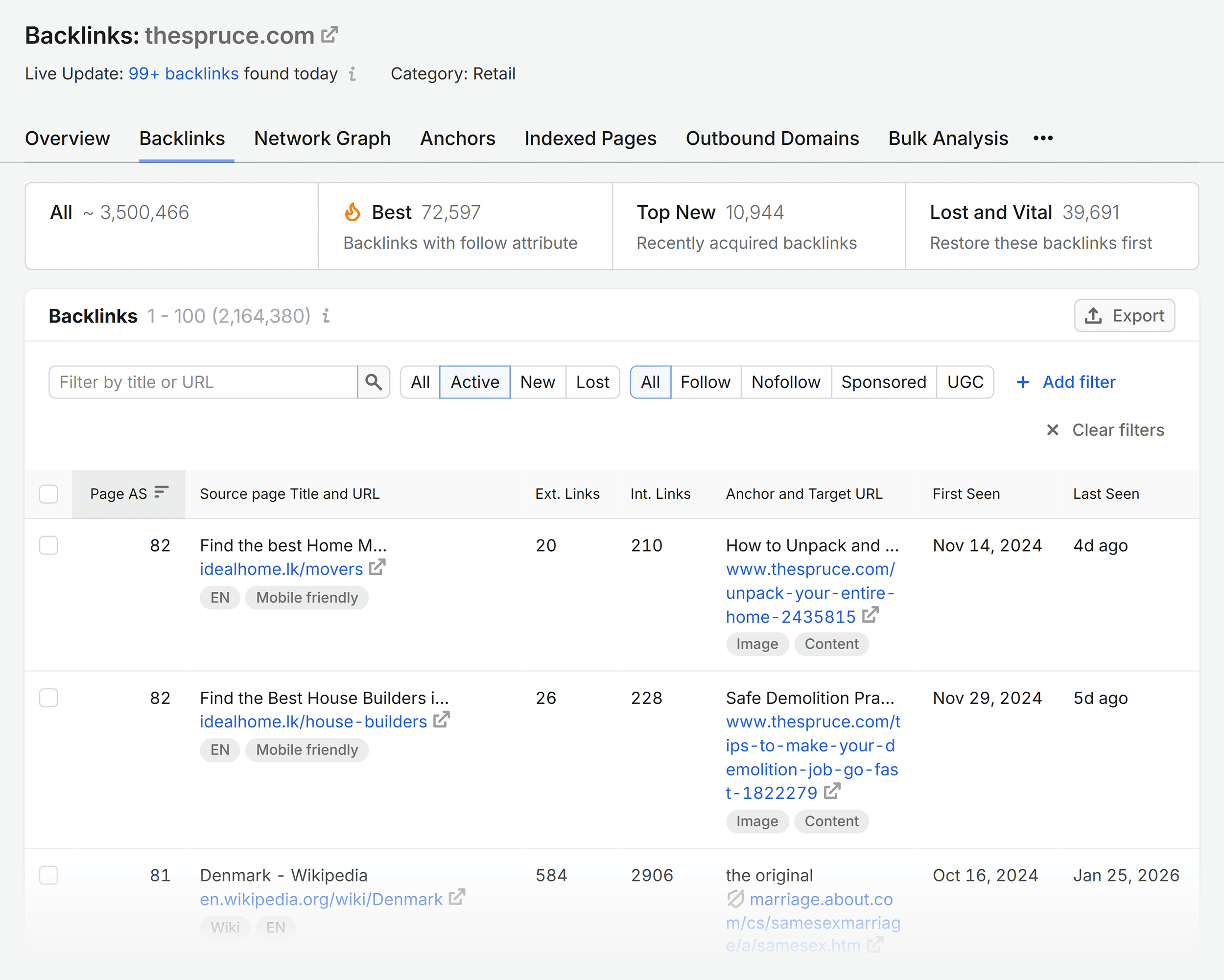Open the en.wikipedia.org/wiki/Denmark link

pyautogui.click(x=321, y=899)
